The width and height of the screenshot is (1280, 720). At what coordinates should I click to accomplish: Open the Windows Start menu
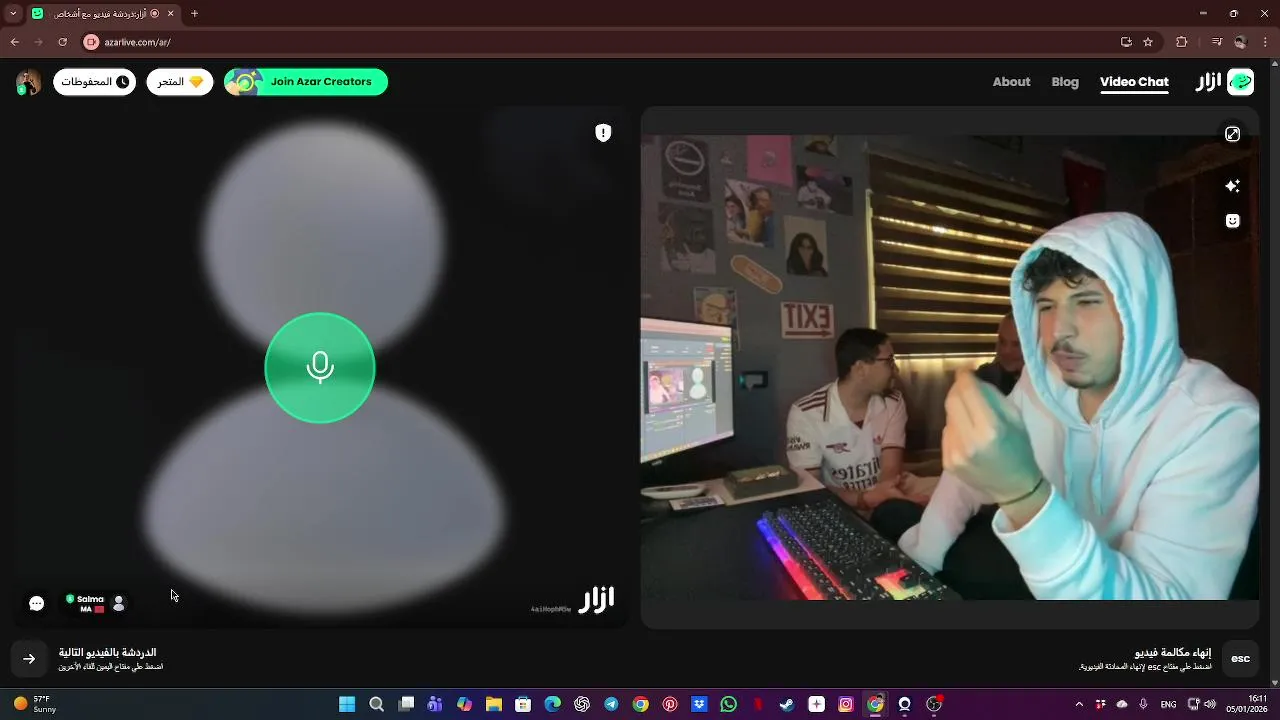tap(347, 704)
